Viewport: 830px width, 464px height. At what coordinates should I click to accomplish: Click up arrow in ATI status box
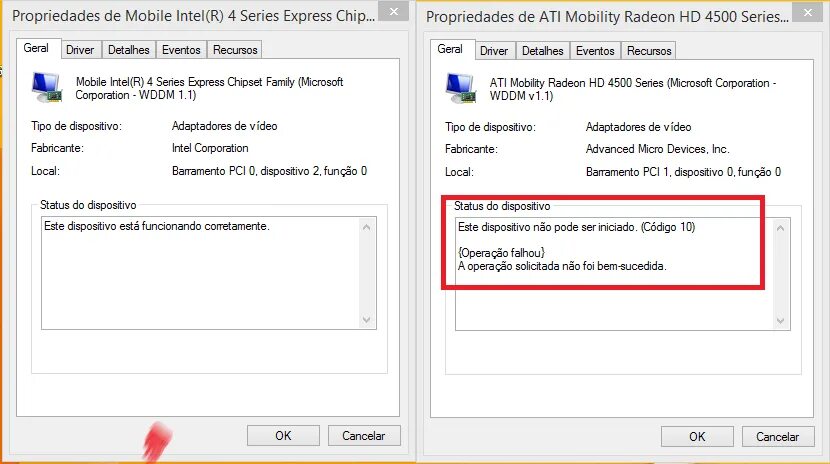(x=780, y=228)
